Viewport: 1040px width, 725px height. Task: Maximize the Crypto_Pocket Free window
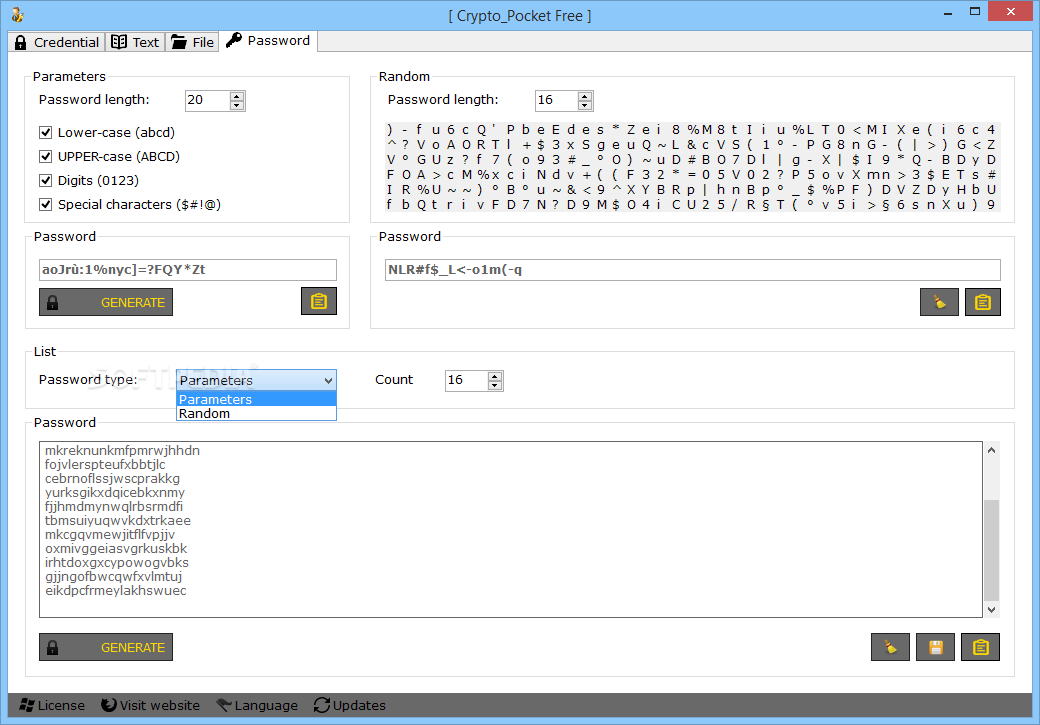pyautogui.click(x=974, y=12)
